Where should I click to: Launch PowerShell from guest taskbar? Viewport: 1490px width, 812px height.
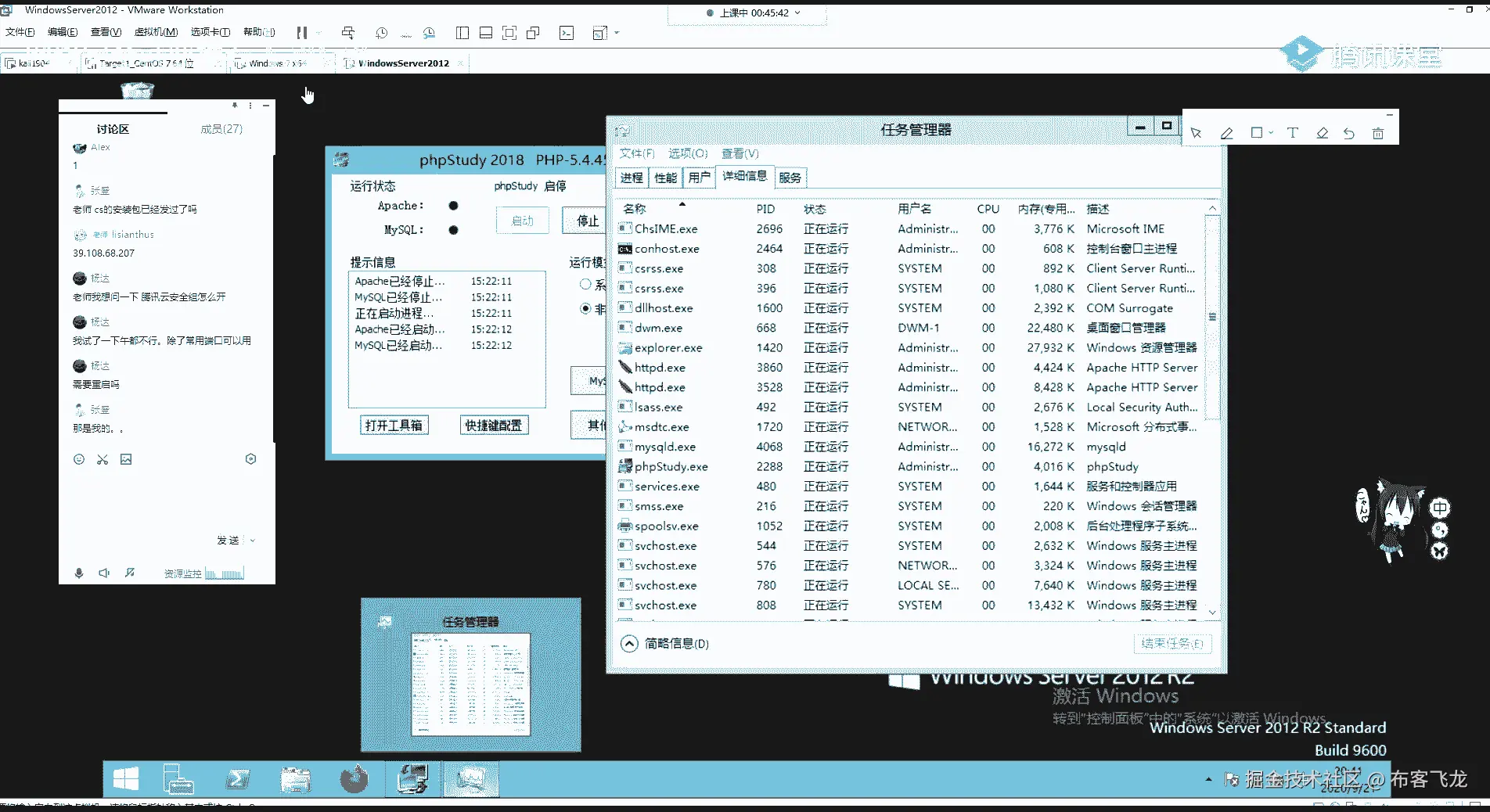coord(237,779)
